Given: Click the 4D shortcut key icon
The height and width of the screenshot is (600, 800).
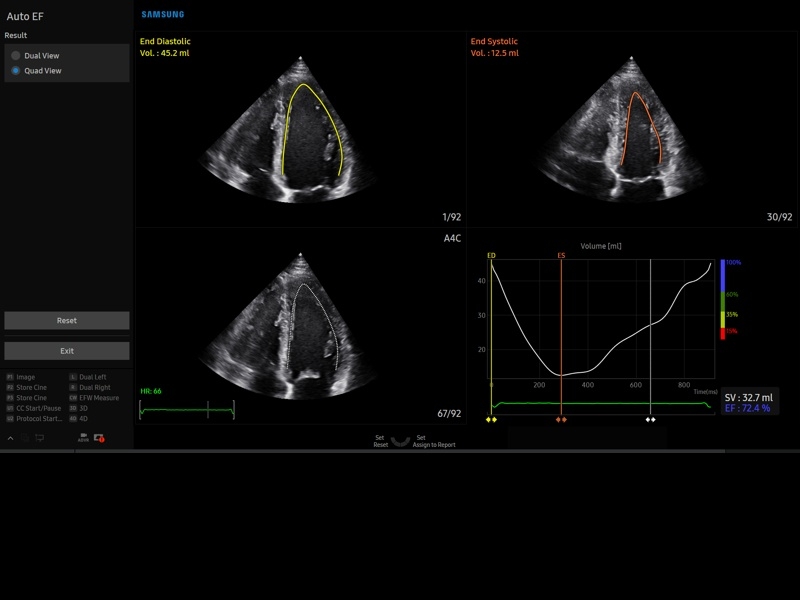Looking at the screenshot, I should [73, 418].
